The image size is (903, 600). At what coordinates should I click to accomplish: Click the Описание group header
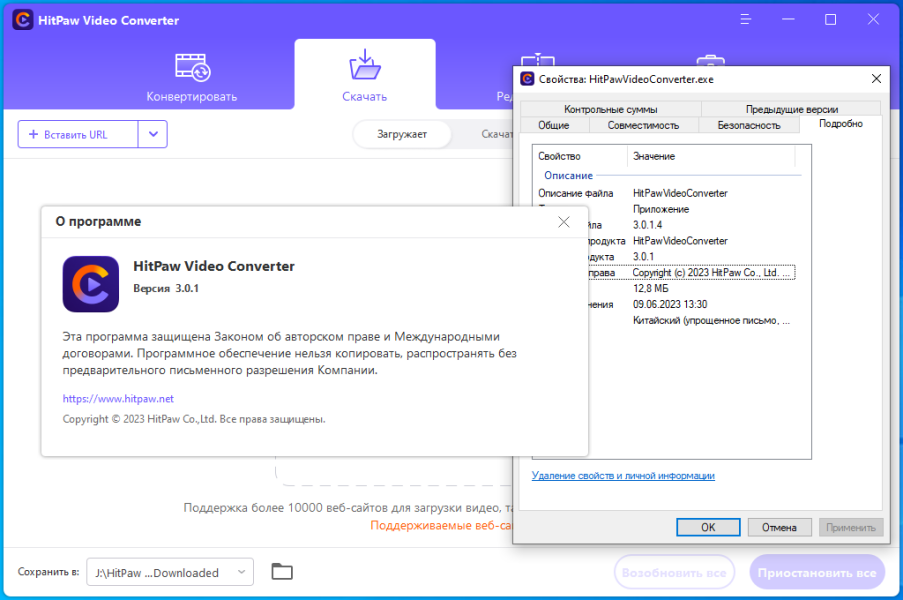point(568,175)
